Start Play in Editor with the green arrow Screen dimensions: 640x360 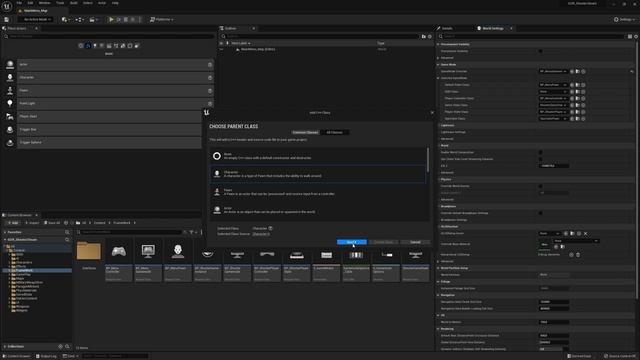click(111, 20)
